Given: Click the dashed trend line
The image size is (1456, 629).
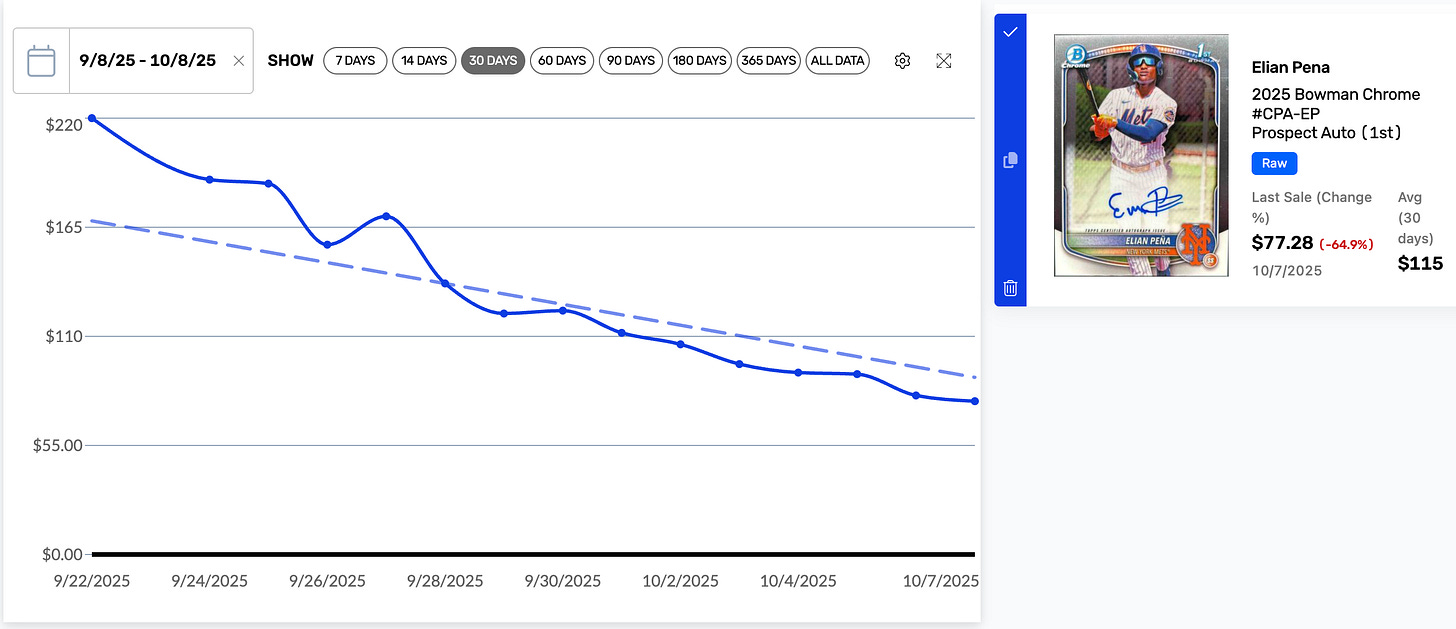Looking at the screenshot, I should [533, 299].
